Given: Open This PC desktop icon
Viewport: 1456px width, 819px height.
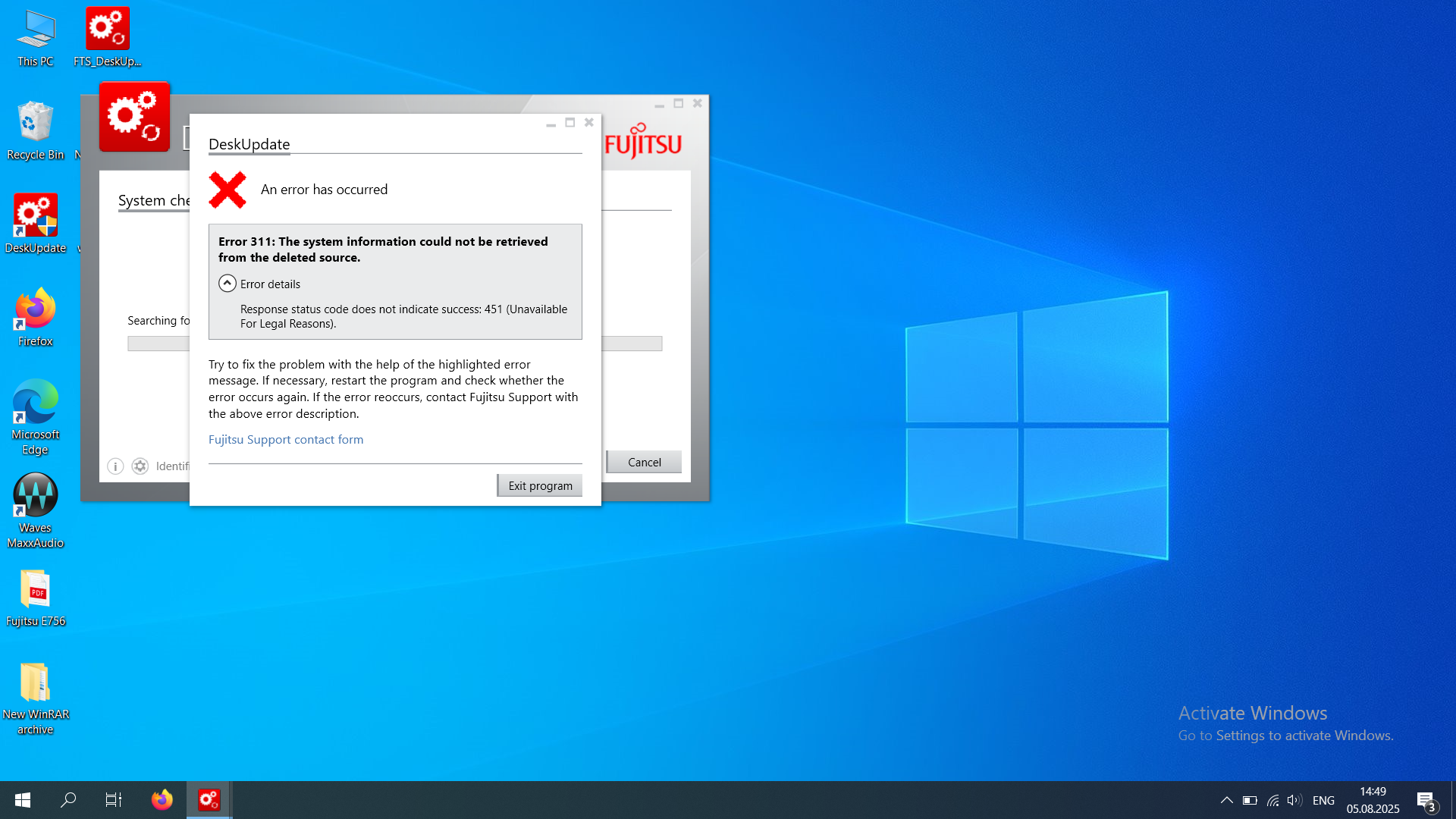Looking at the screenshot, I should click(36, 39).
